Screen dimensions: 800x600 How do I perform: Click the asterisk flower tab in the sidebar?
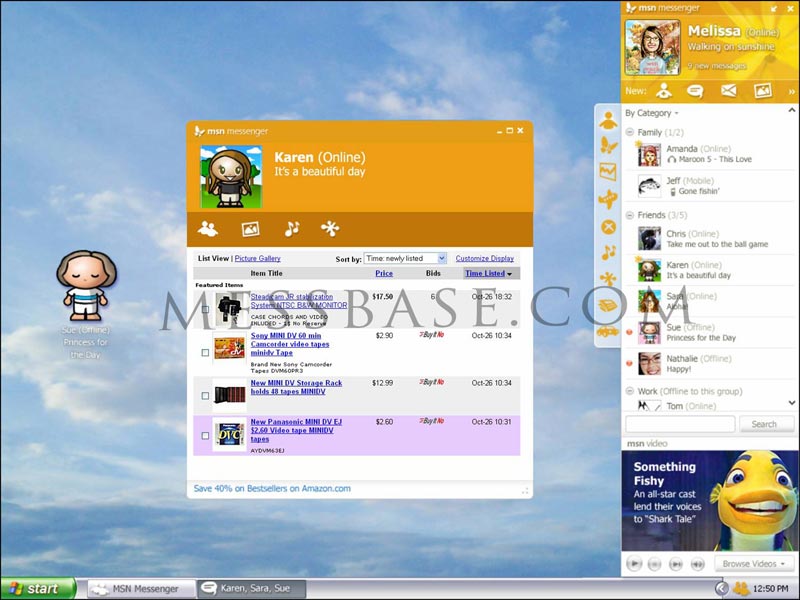click(608, 279)
